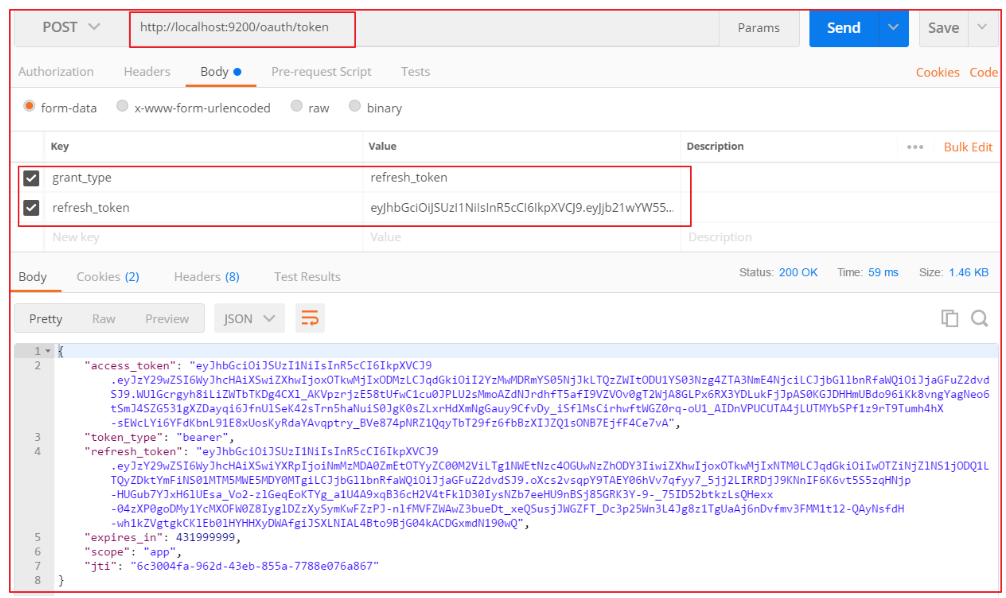
Task: Open the POST method dropdown
Action: click(x=71, y=27)
